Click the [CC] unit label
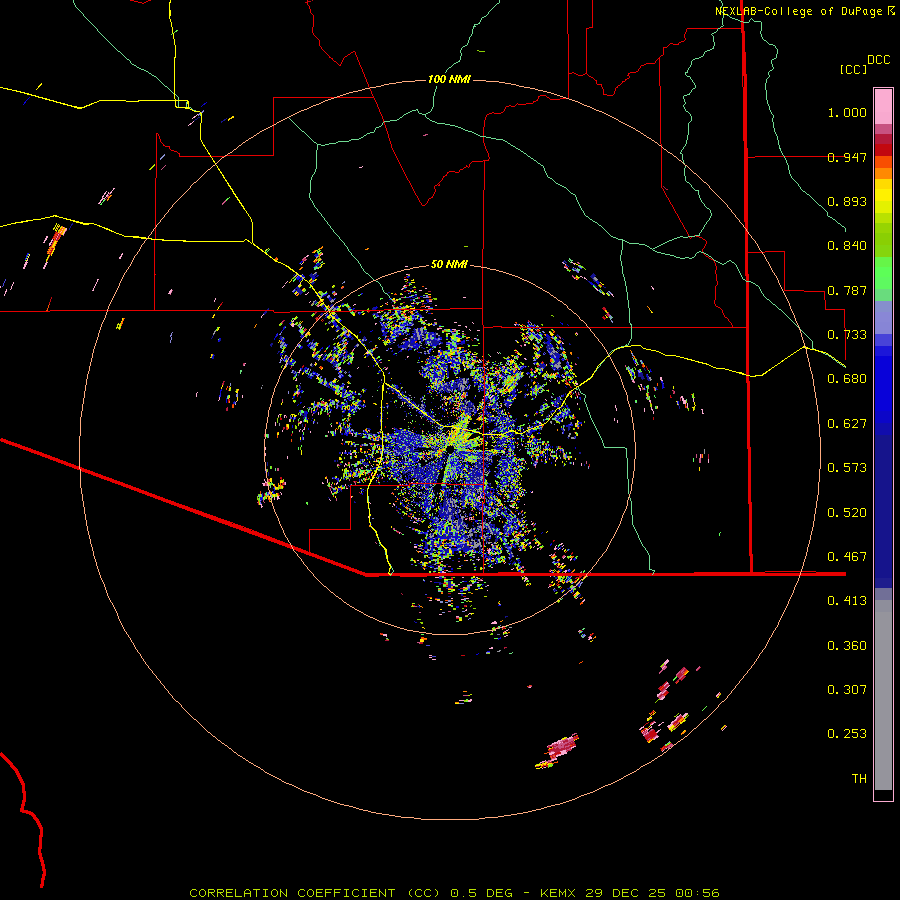This screenshot has height=900, width=900. click(x=853, y=69)
